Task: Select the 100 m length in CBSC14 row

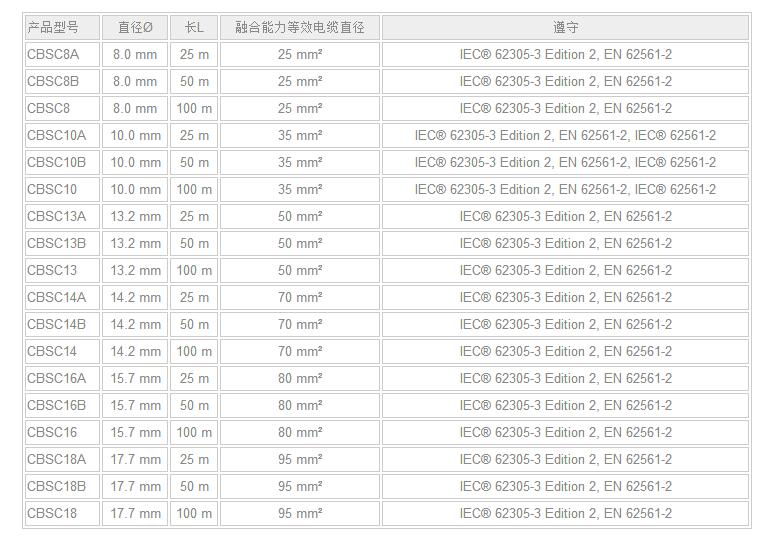Action: pyautogui.click(x=194, y=351)
